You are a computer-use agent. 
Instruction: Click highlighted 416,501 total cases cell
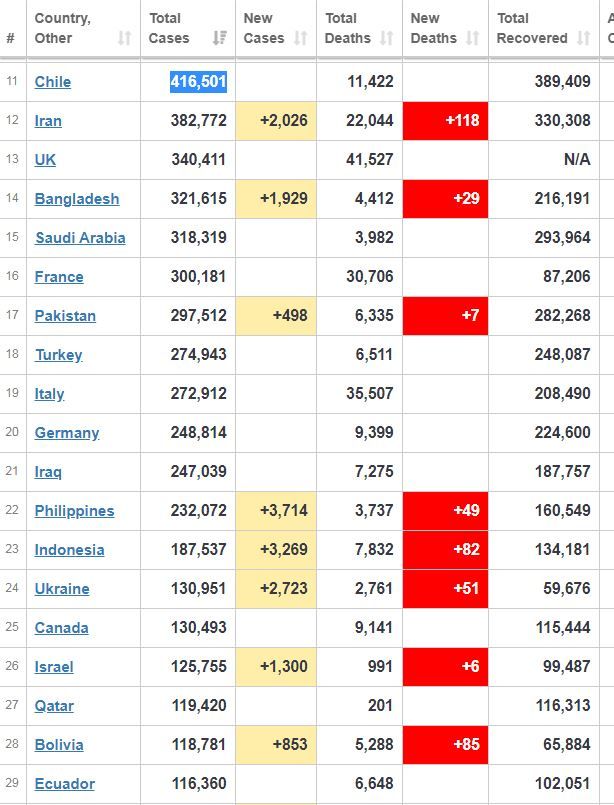199,82
